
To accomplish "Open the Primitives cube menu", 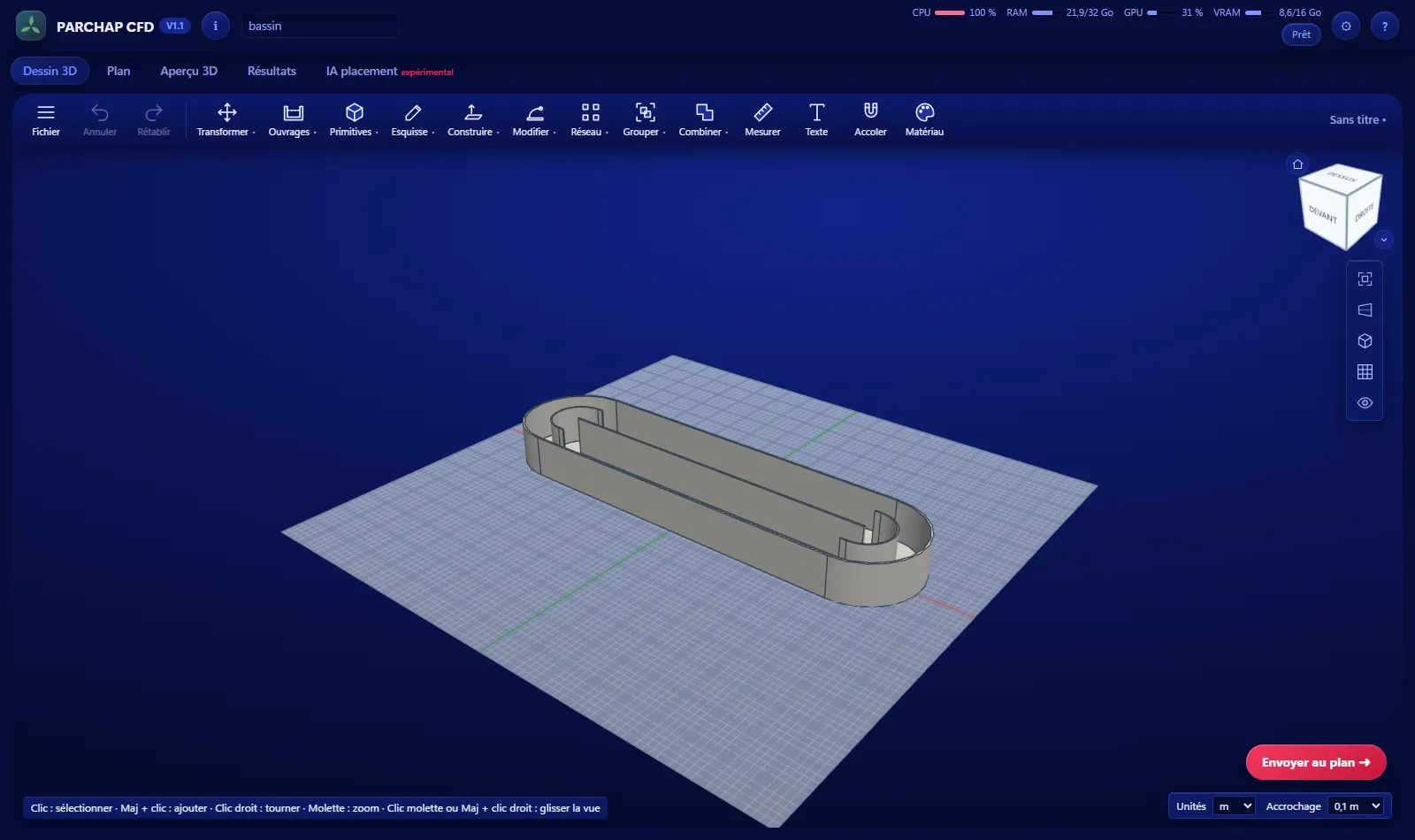I will (354, 119).
